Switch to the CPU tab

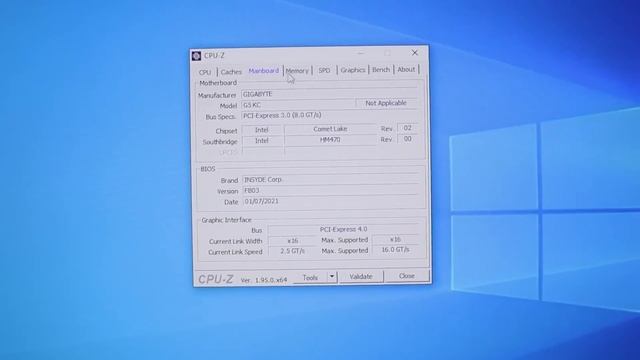click(x=205, y=72)
